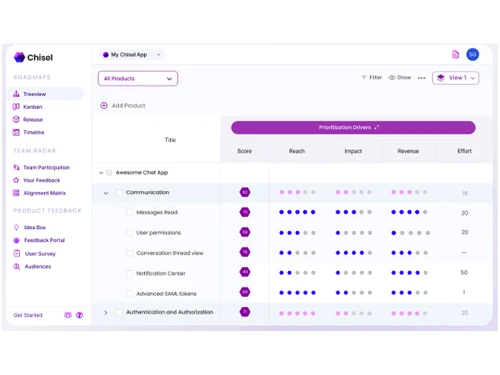
Task: Switch to the Timeline view
Action: [33, 132]
